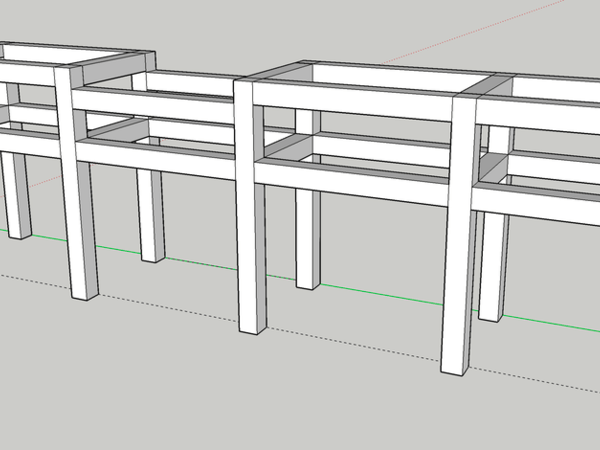The image size is (600, 450).
Task: Click the lower rail right of the far-right post
Action: coord(540,198)
